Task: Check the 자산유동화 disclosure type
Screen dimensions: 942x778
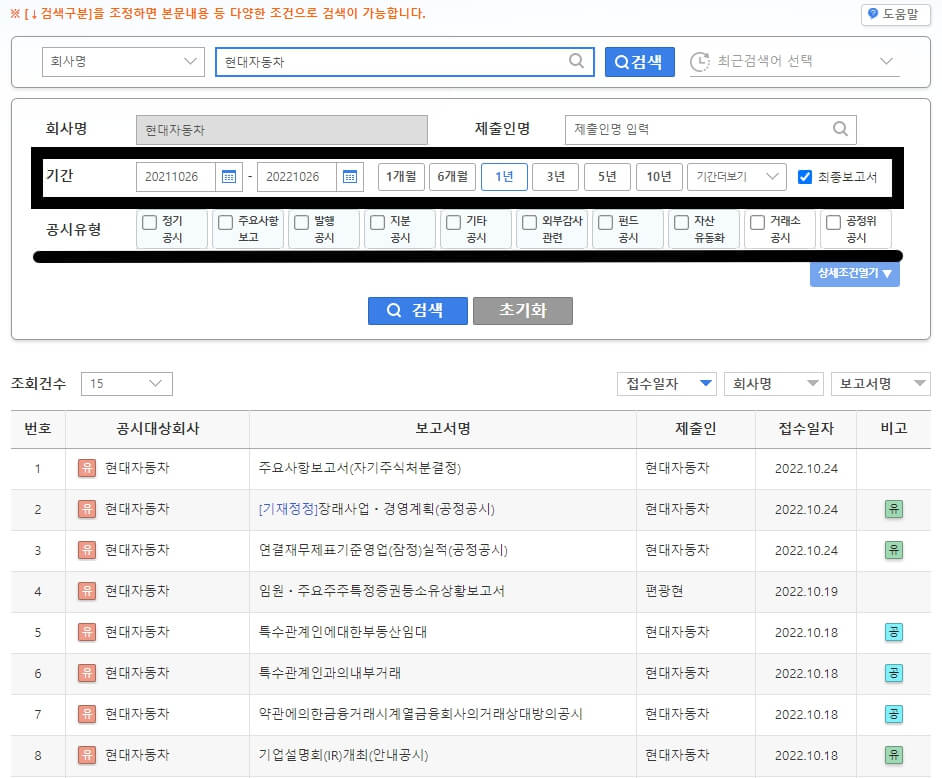Action: pos(681,222)
